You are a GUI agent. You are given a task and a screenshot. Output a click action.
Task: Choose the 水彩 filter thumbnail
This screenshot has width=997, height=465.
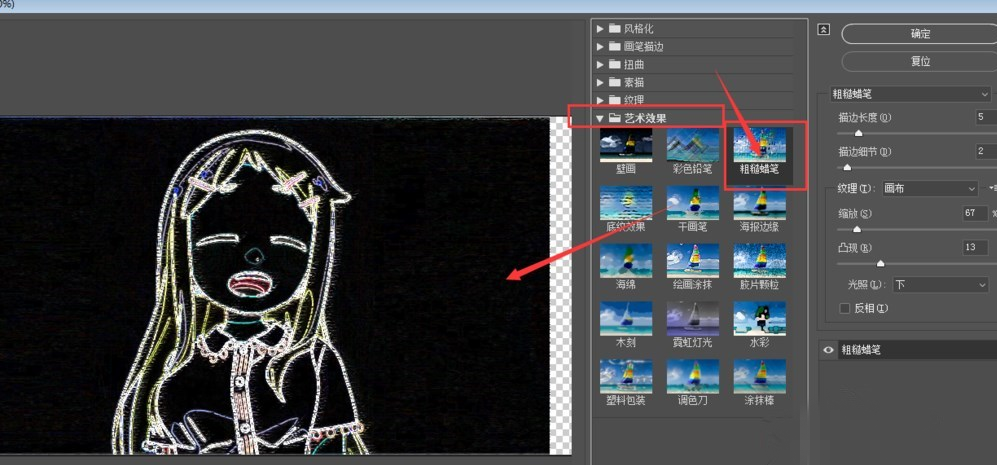click(x=759, y=319)
